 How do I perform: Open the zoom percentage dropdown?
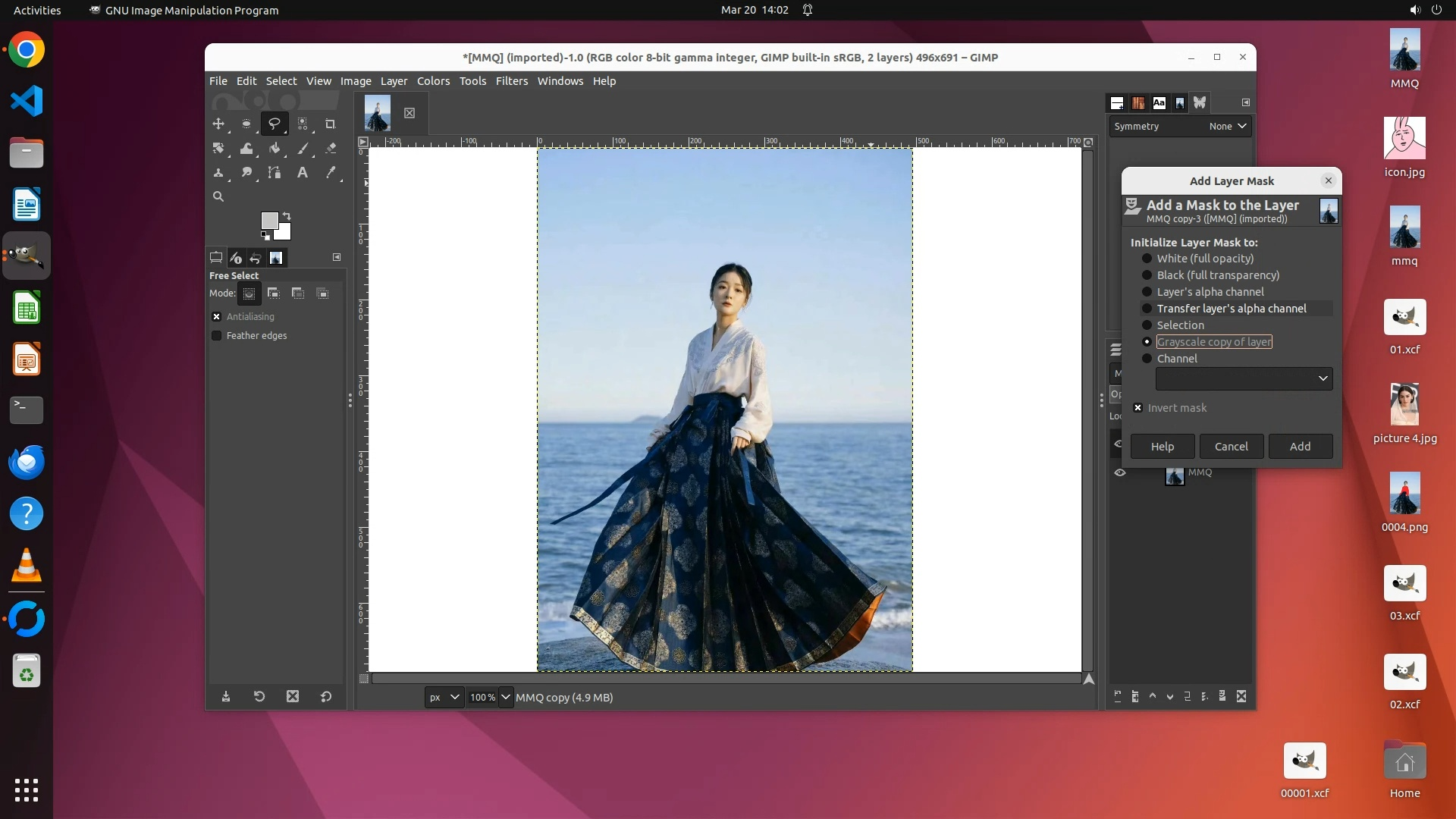(506, 698)
